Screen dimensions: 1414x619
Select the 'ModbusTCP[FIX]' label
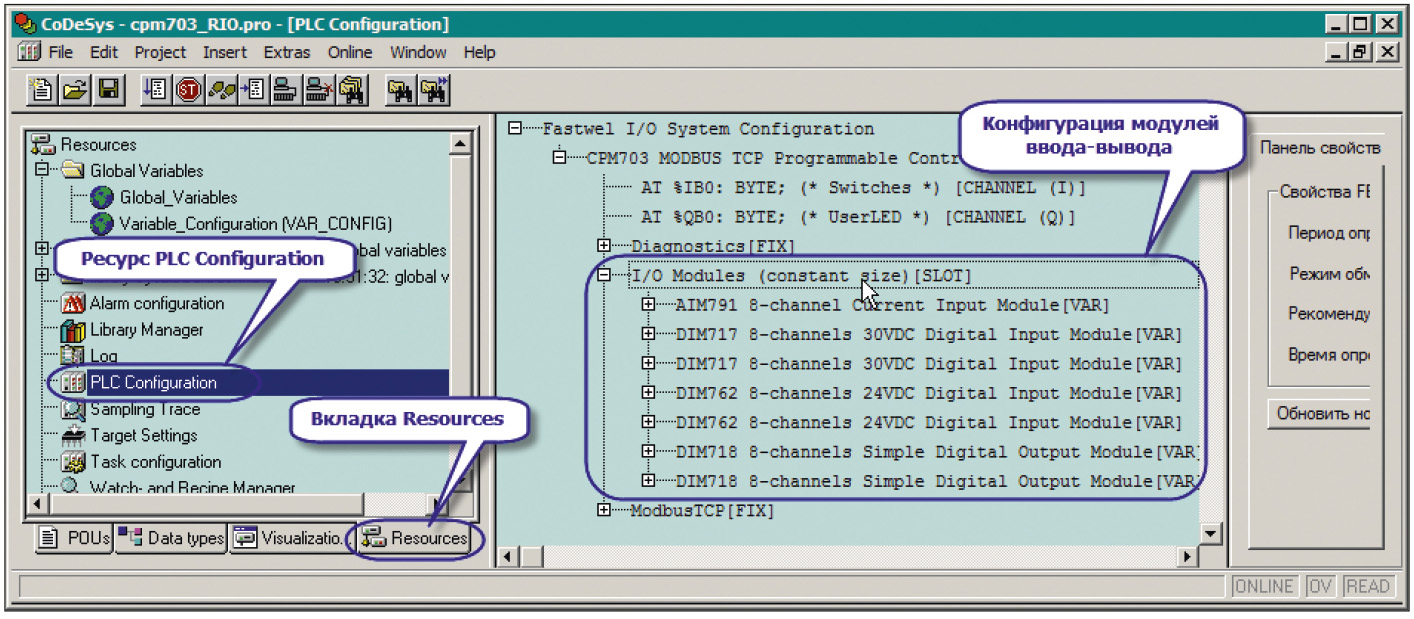pos(703,511)
